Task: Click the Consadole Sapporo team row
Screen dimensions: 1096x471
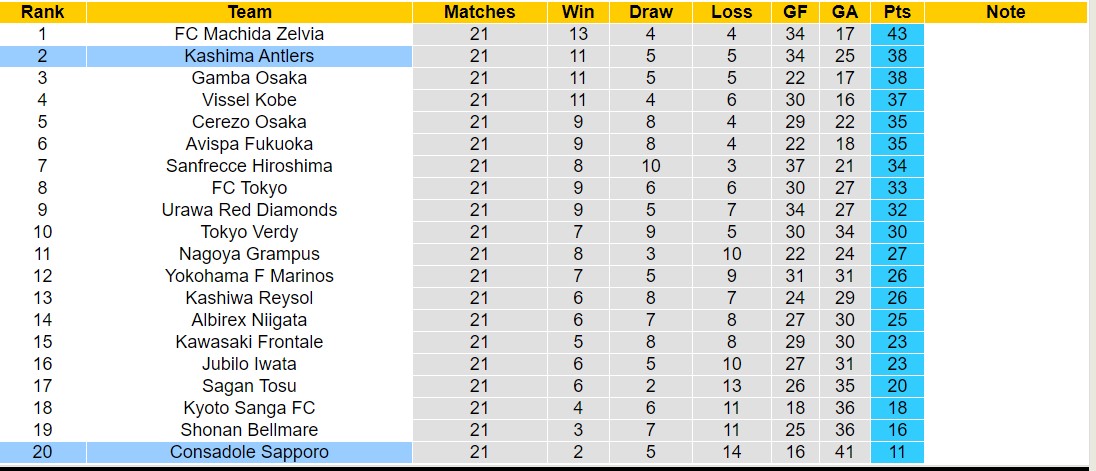Action: coord(249,452)
